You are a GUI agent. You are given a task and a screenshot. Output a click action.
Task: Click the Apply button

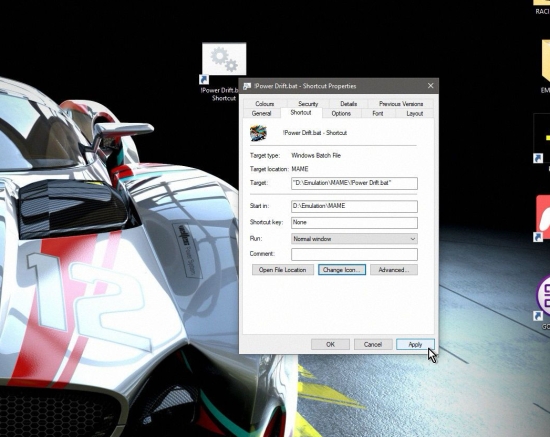(415, 344)
